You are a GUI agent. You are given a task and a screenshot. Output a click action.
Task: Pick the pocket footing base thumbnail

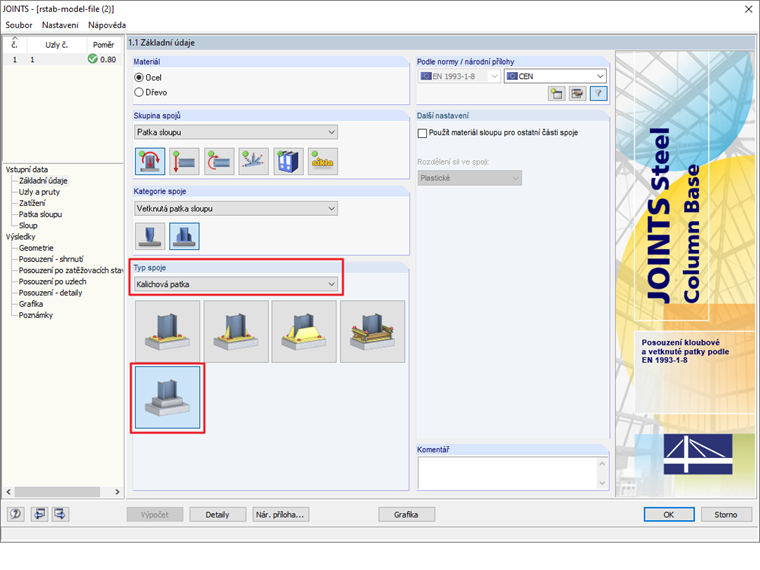(x=167, y=397)
